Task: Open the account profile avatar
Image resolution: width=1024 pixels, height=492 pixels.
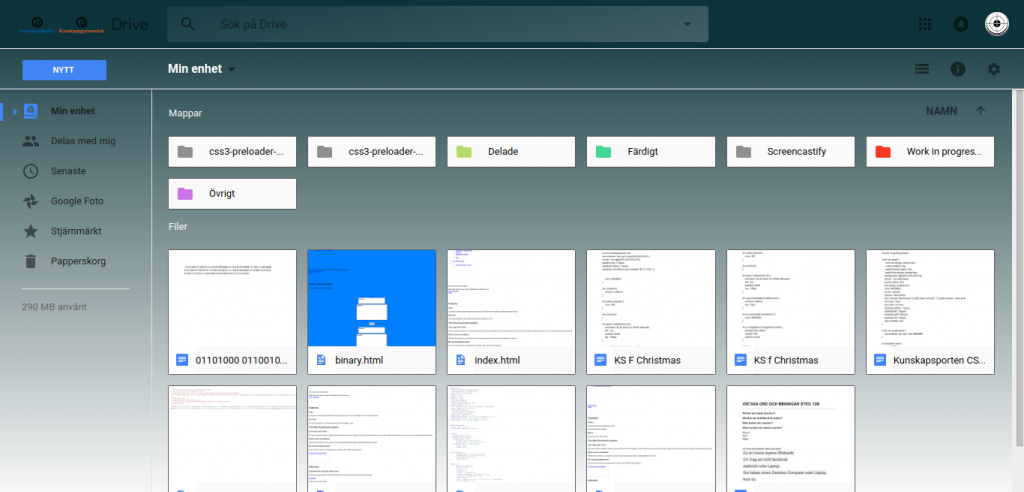Action: [x=997, y=24]
